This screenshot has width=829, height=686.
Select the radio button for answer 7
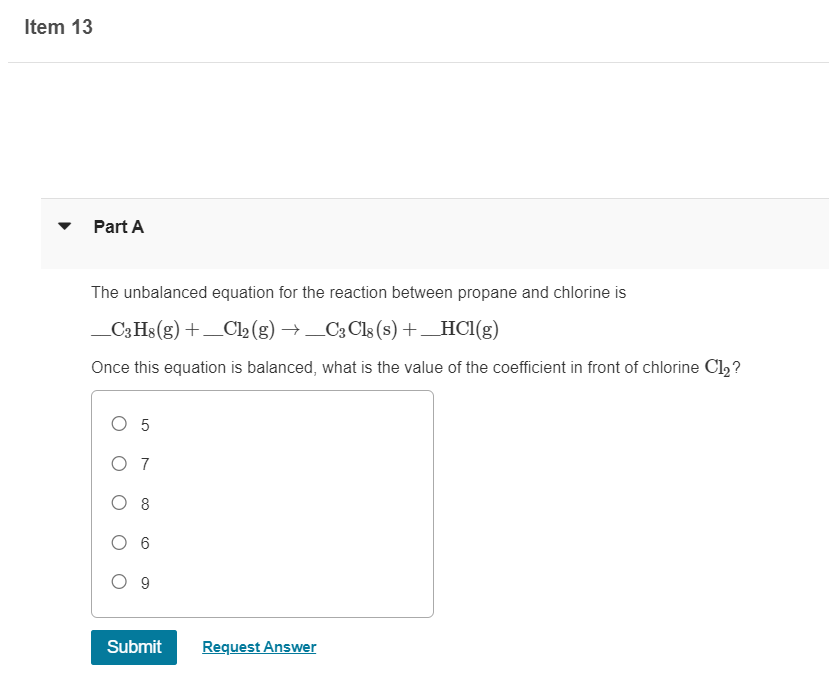(119, 463)
